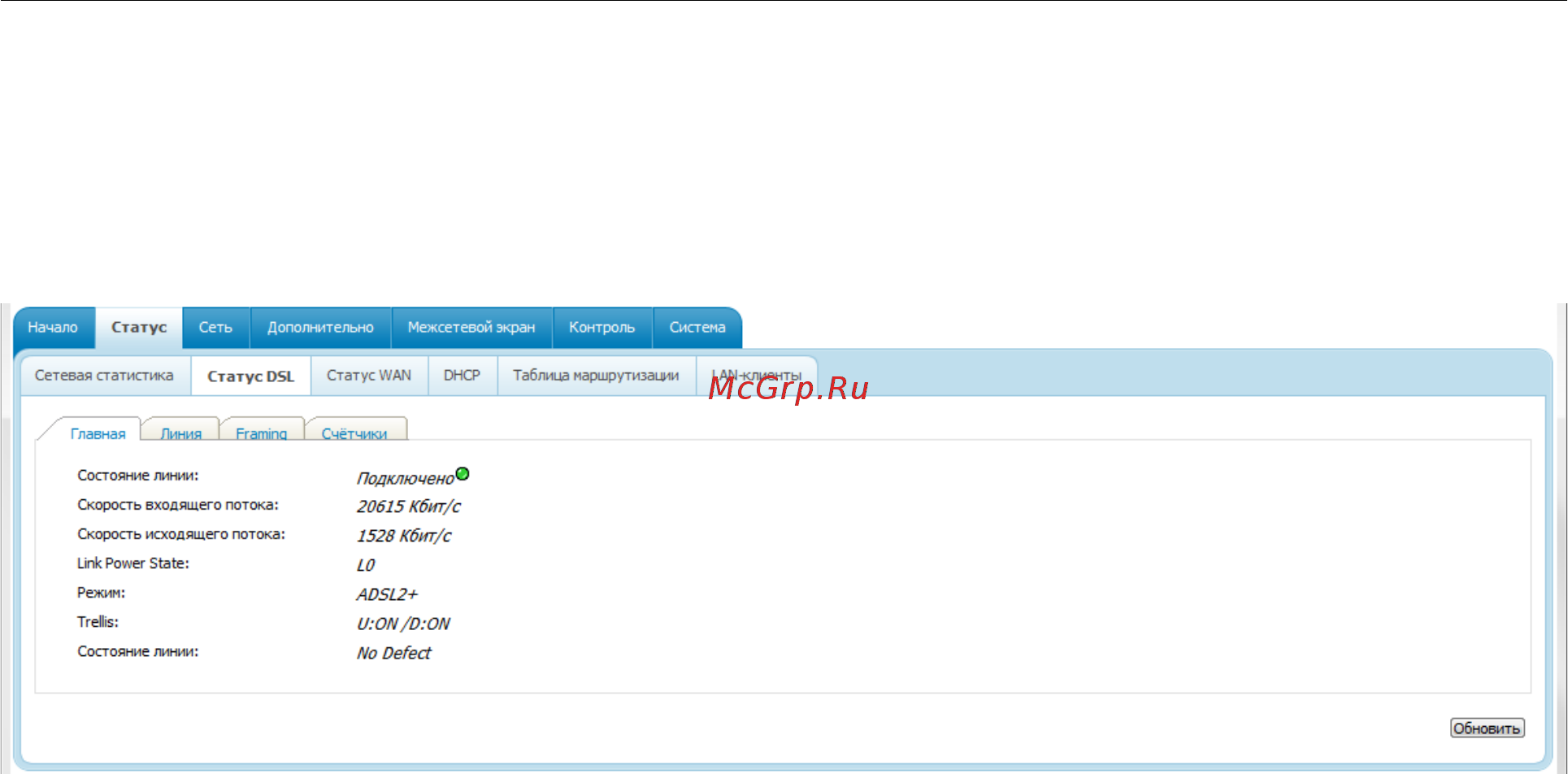Open the Статус WAN sub-tab
Viewport: 1568px width, 774px height.
pyautogui.click(x=369, y=376)
